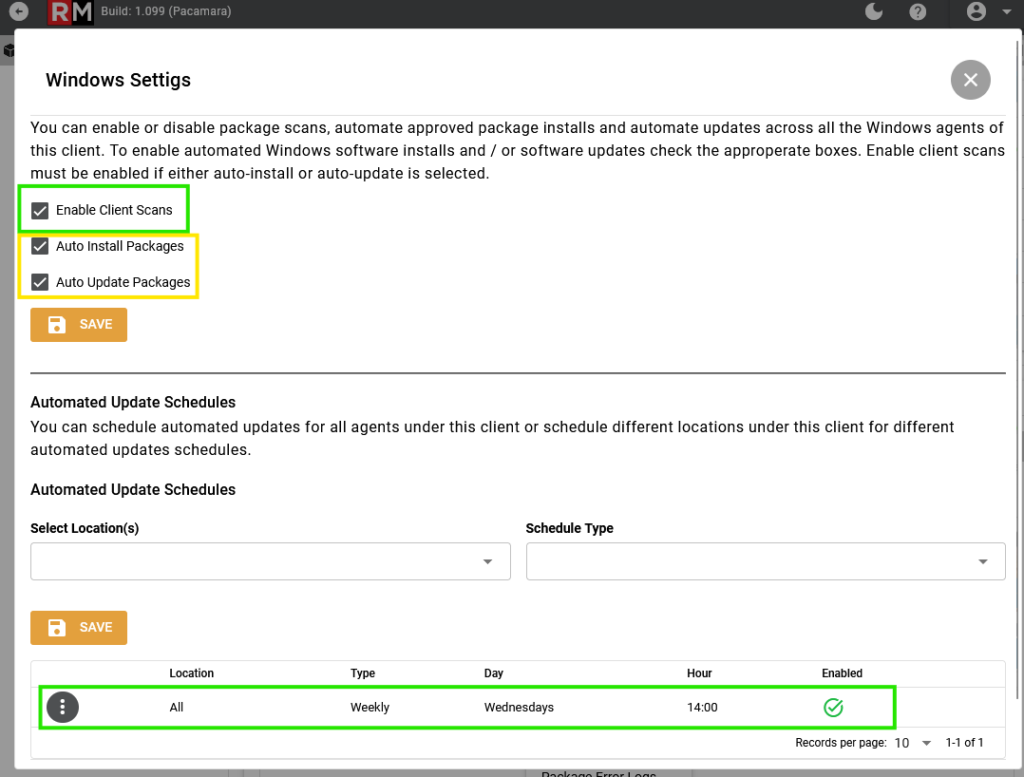Open the Schedule Type dropdown
Viewport: 1024px width, 777px height.
coord(765,562)
